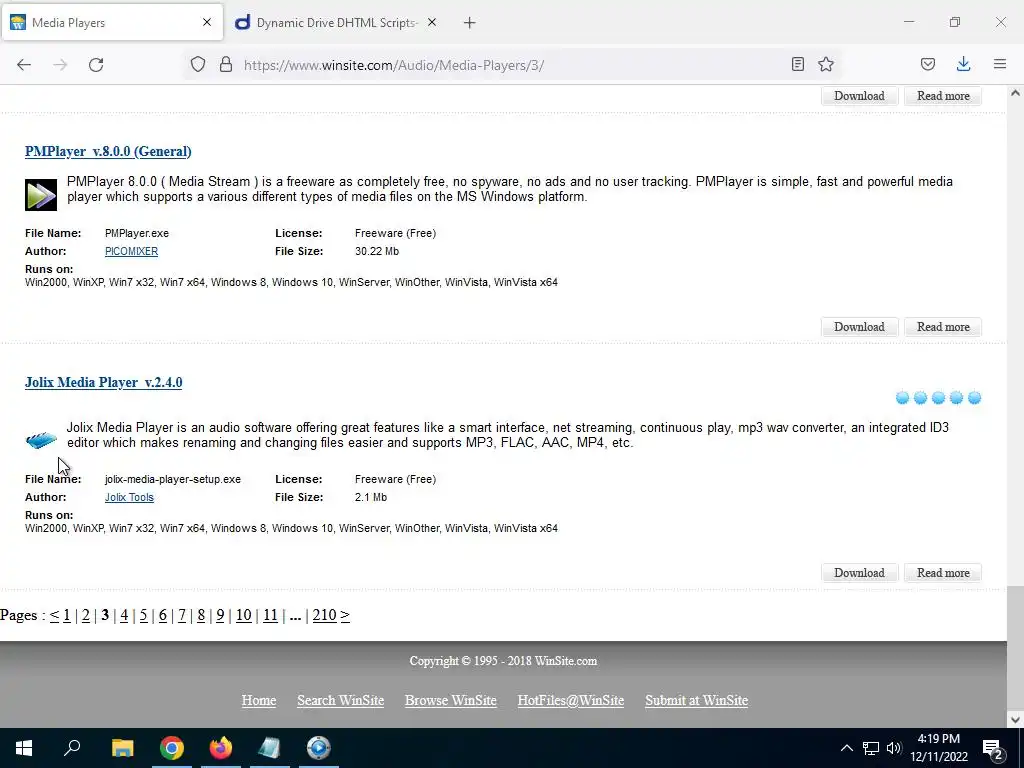Screen dimensions: 1024x768
Task: Visit Jolix Tools author link
Action: (129, 498)
